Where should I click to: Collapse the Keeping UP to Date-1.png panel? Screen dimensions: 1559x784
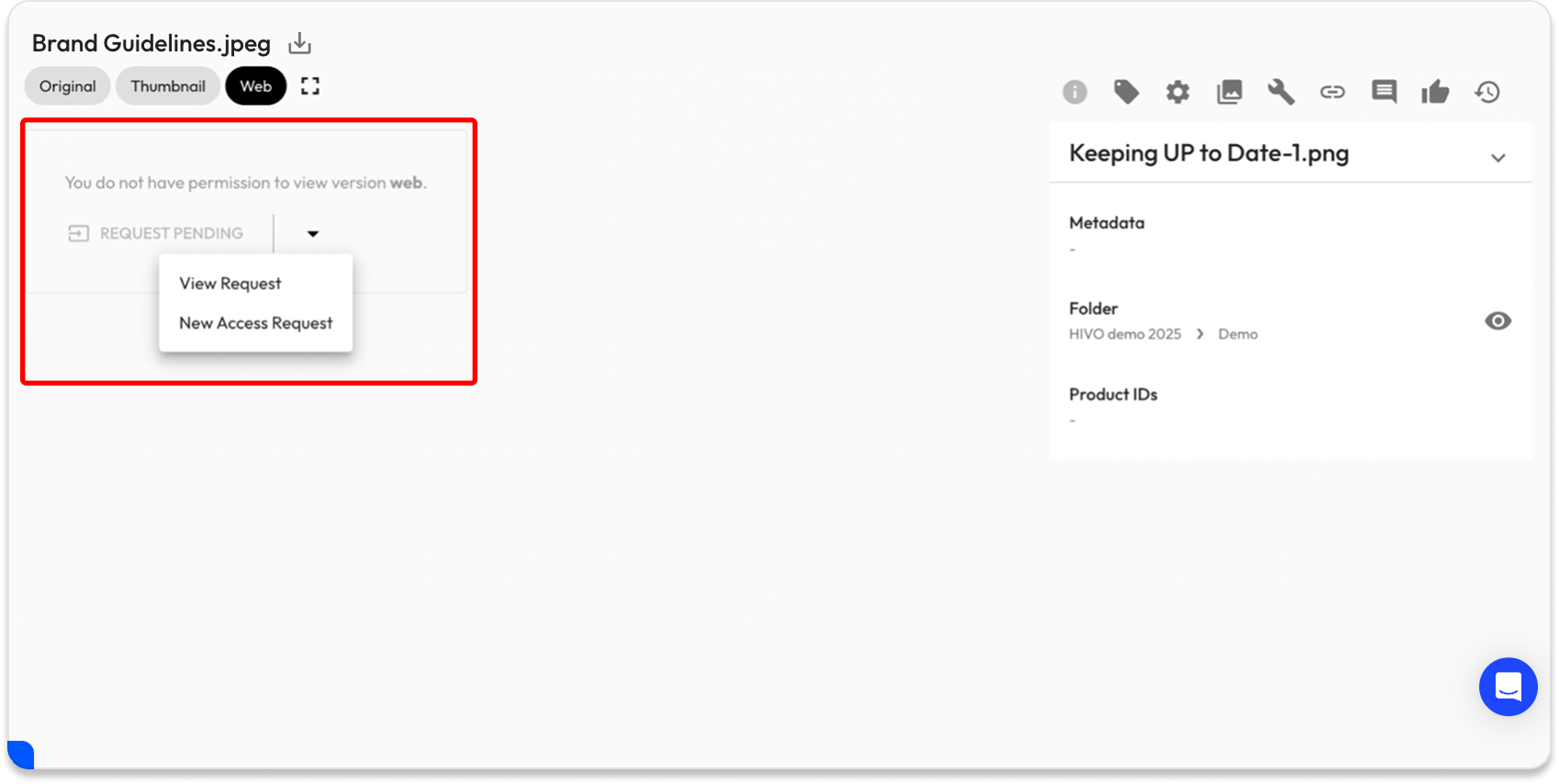(1497, 158)
